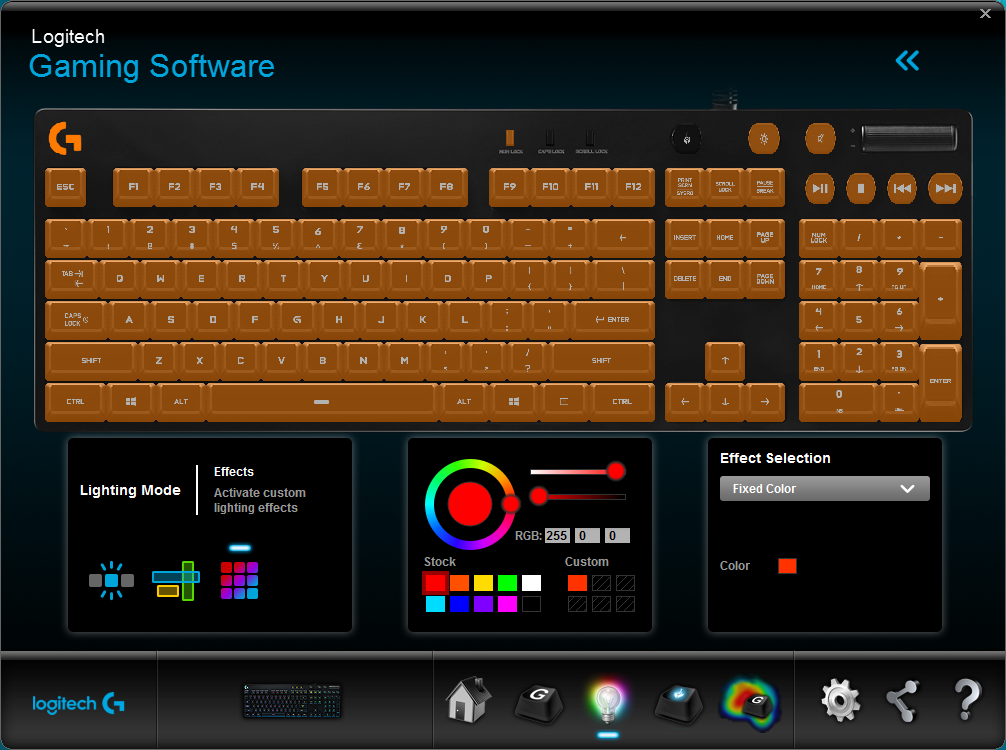Image resolution: width=1006 pixels, height=750 pixels.
Task: Click the G logo on keyboard
Action: coord(65,139)
